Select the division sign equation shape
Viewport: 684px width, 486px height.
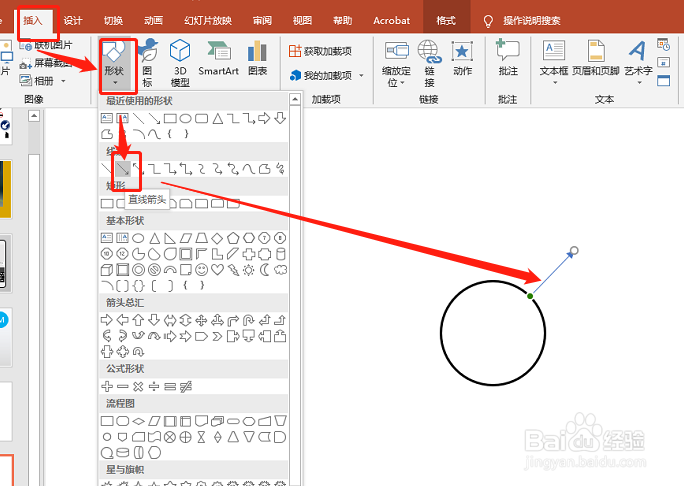[x=154, y=386]
